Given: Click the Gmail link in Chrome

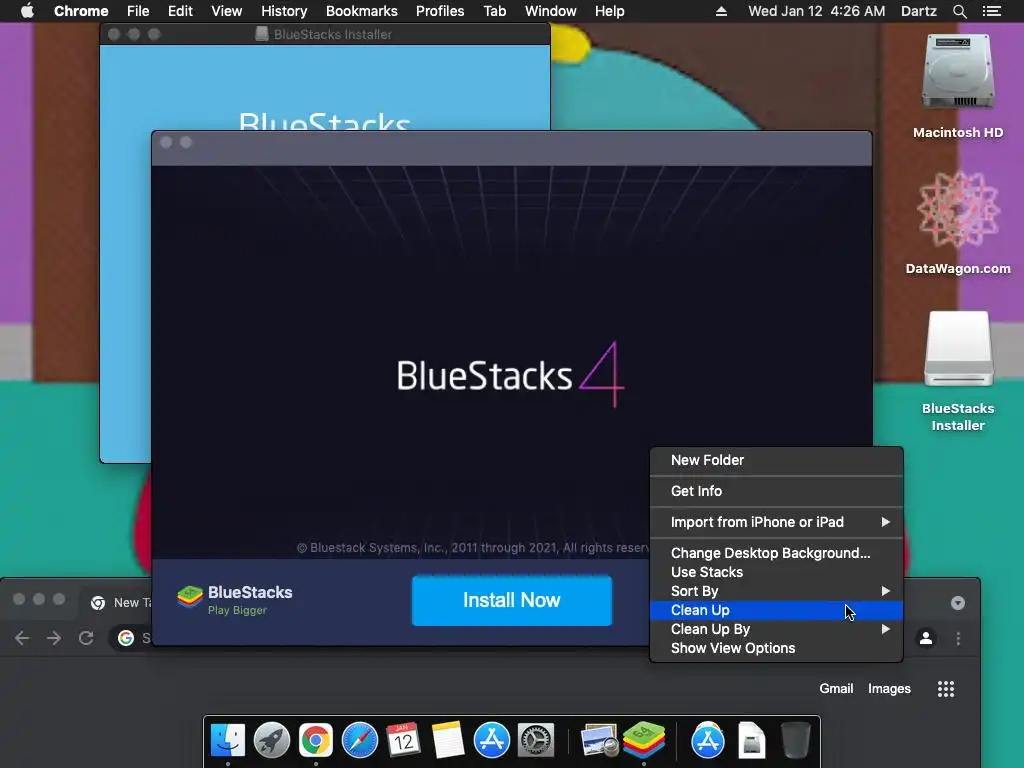Looking at the screenshot, I should click(x=836, y=688).
